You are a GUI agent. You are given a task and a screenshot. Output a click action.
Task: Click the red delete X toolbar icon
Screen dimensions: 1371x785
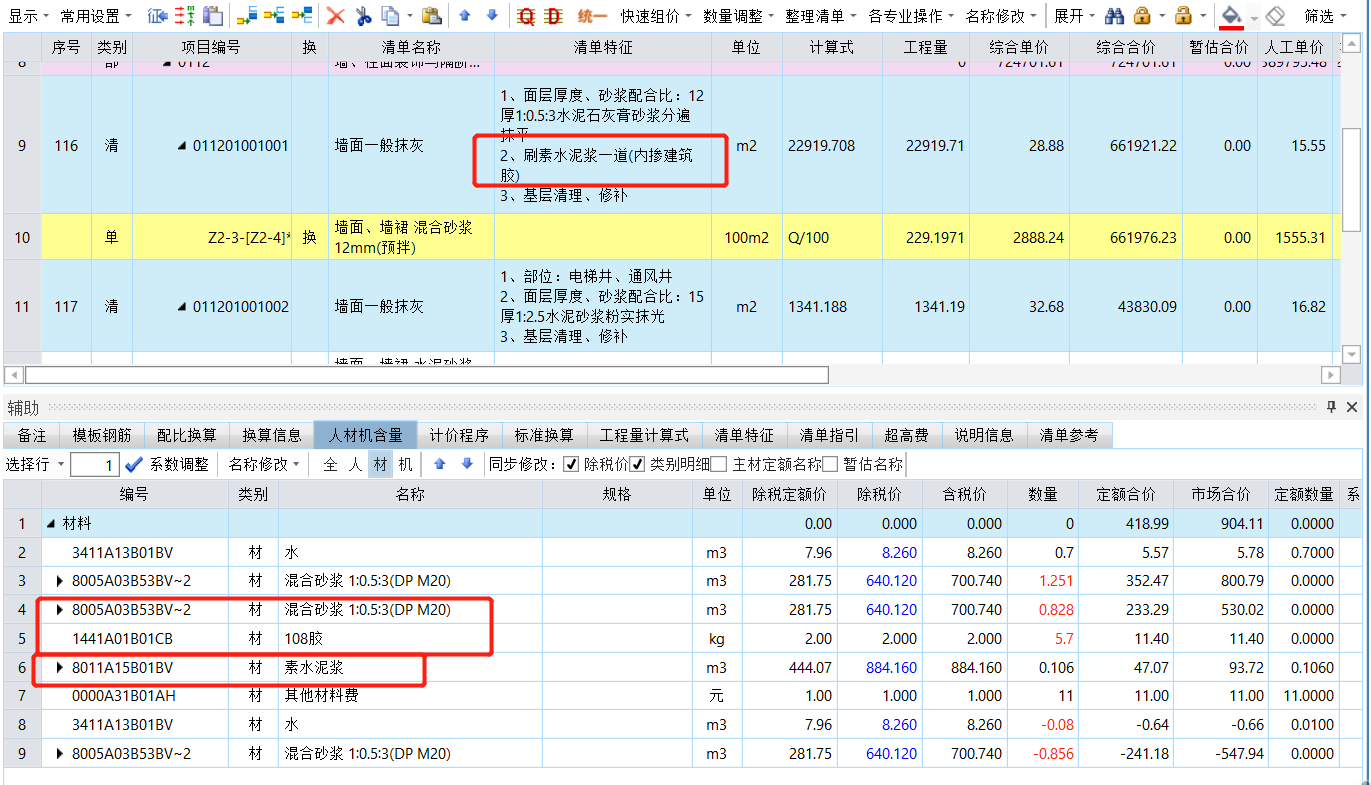[x=335, y=15]
